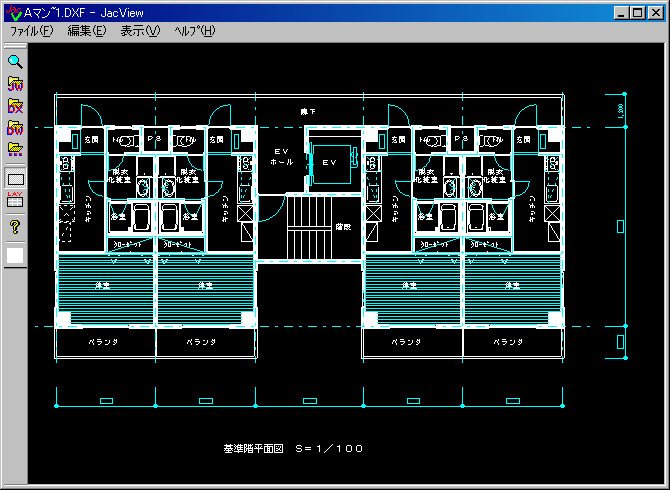
Task: Toggle the rectangle frame toolbar button
Action: coord(15,179)
